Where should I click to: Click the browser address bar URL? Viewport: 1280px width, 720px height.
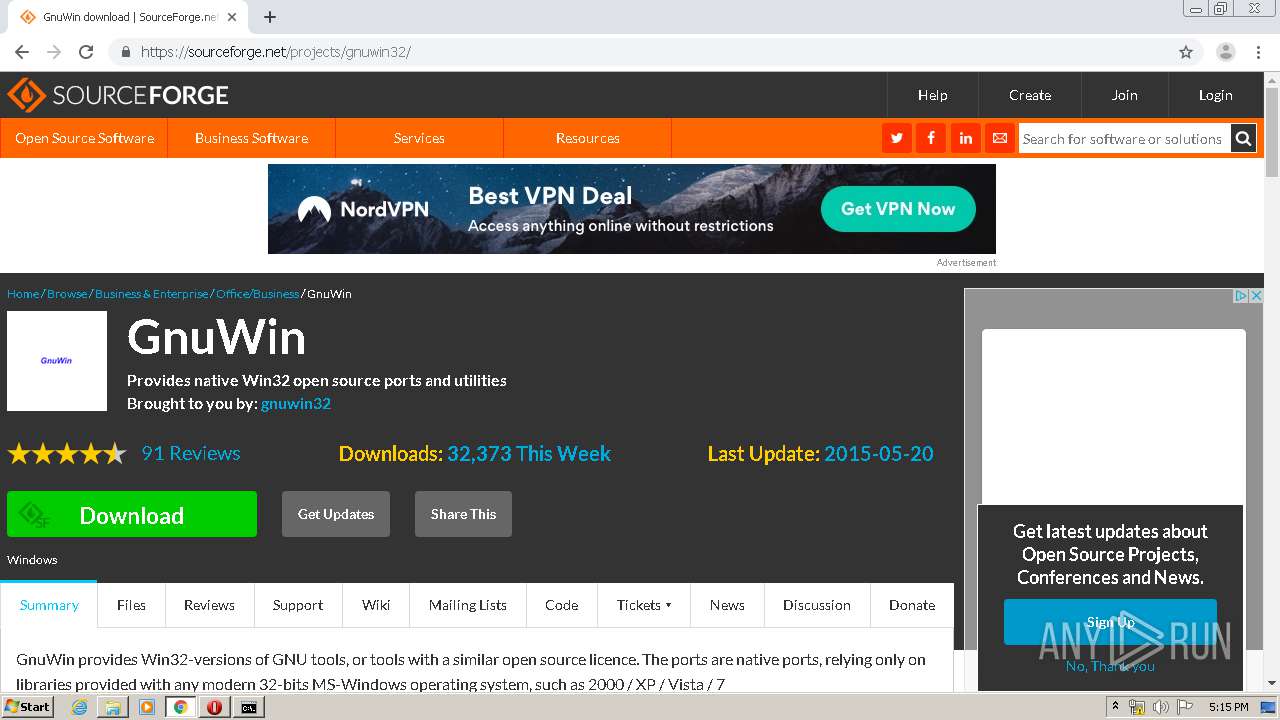(x=276, y=52)
